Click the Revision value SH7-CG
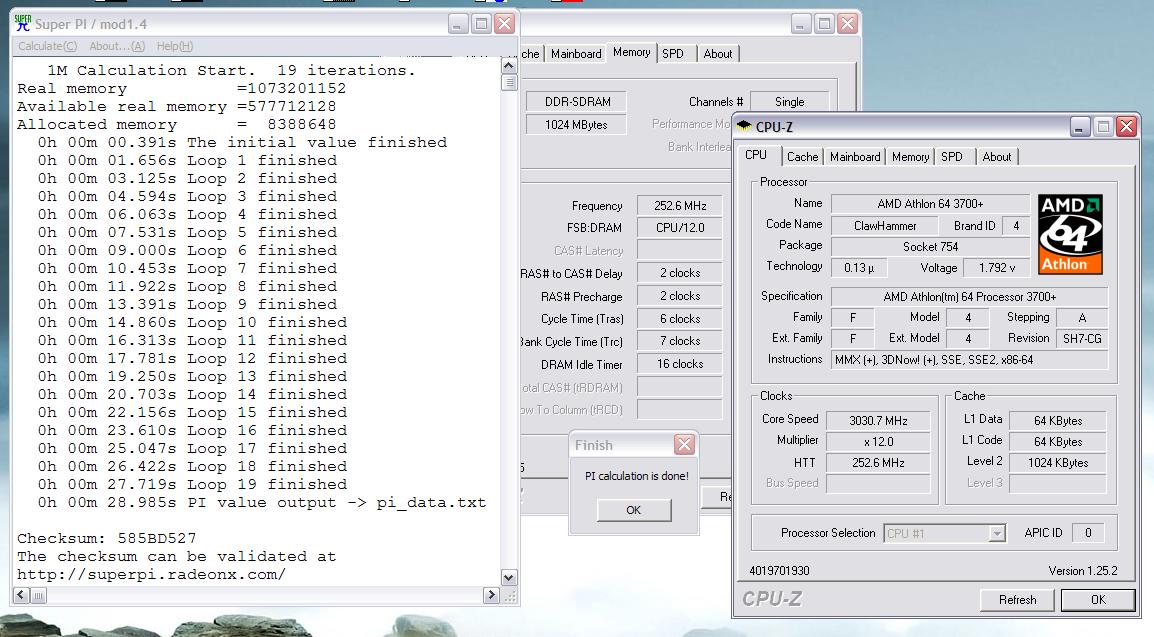1154x637 pixels. [x=1082, y=338]
